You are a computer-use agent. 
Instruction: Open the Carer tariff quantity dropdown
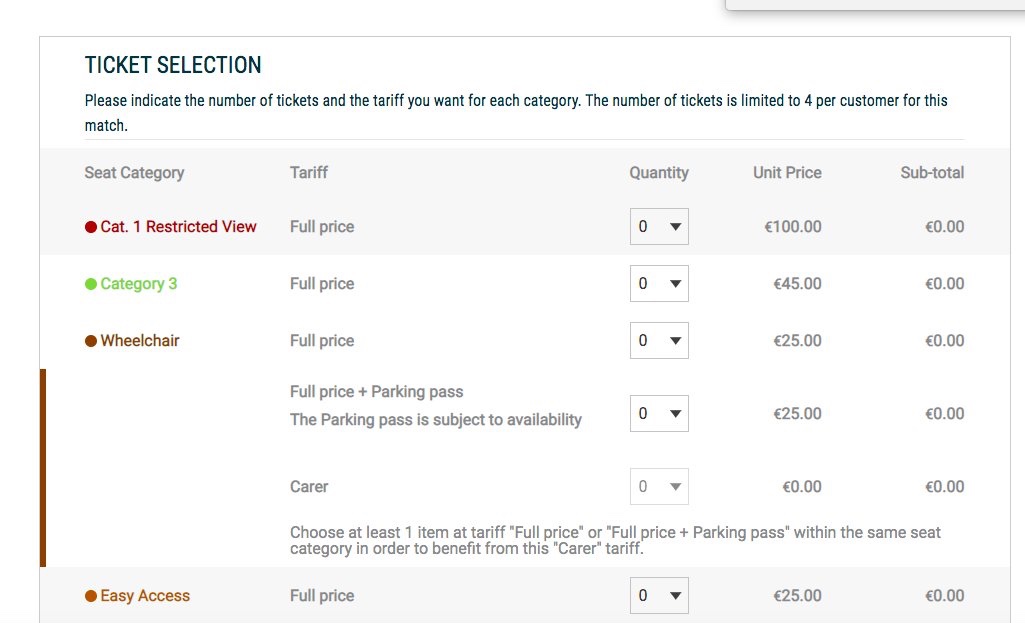pos(659,487)
